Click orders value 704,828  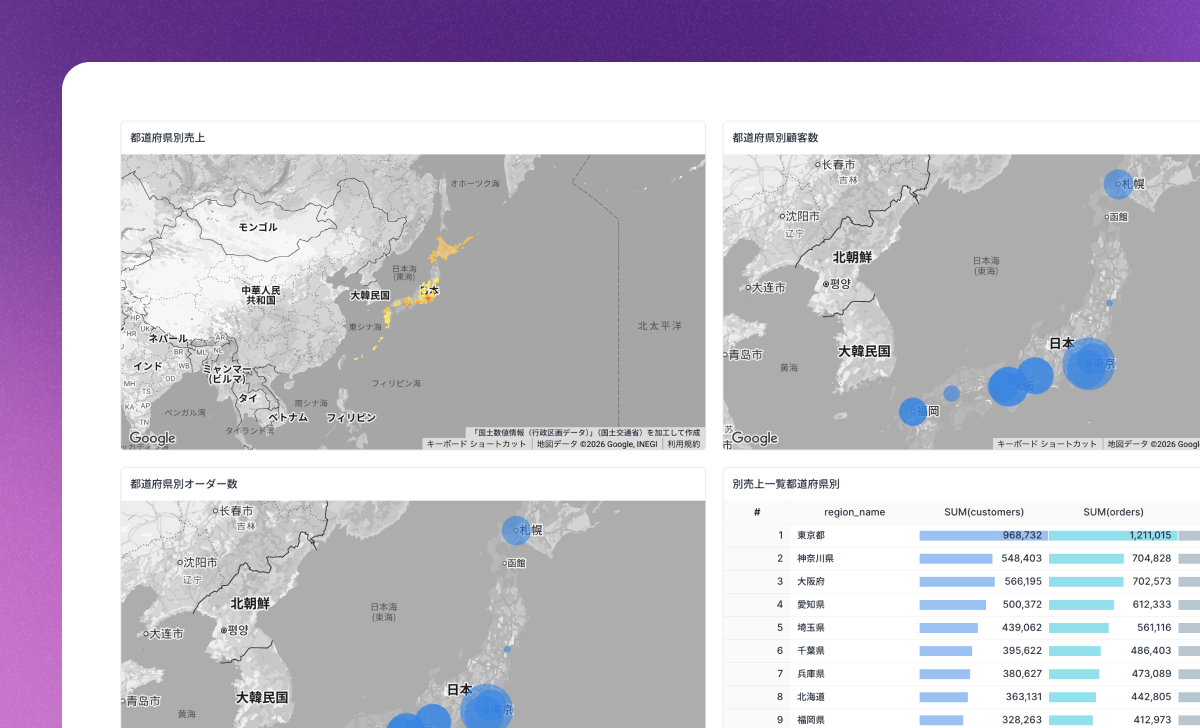(1151, 558)
